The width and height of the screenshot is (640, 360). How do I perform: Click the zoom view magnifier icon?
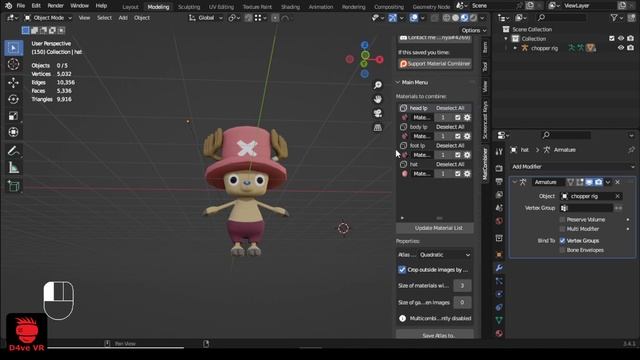(378, 84)
